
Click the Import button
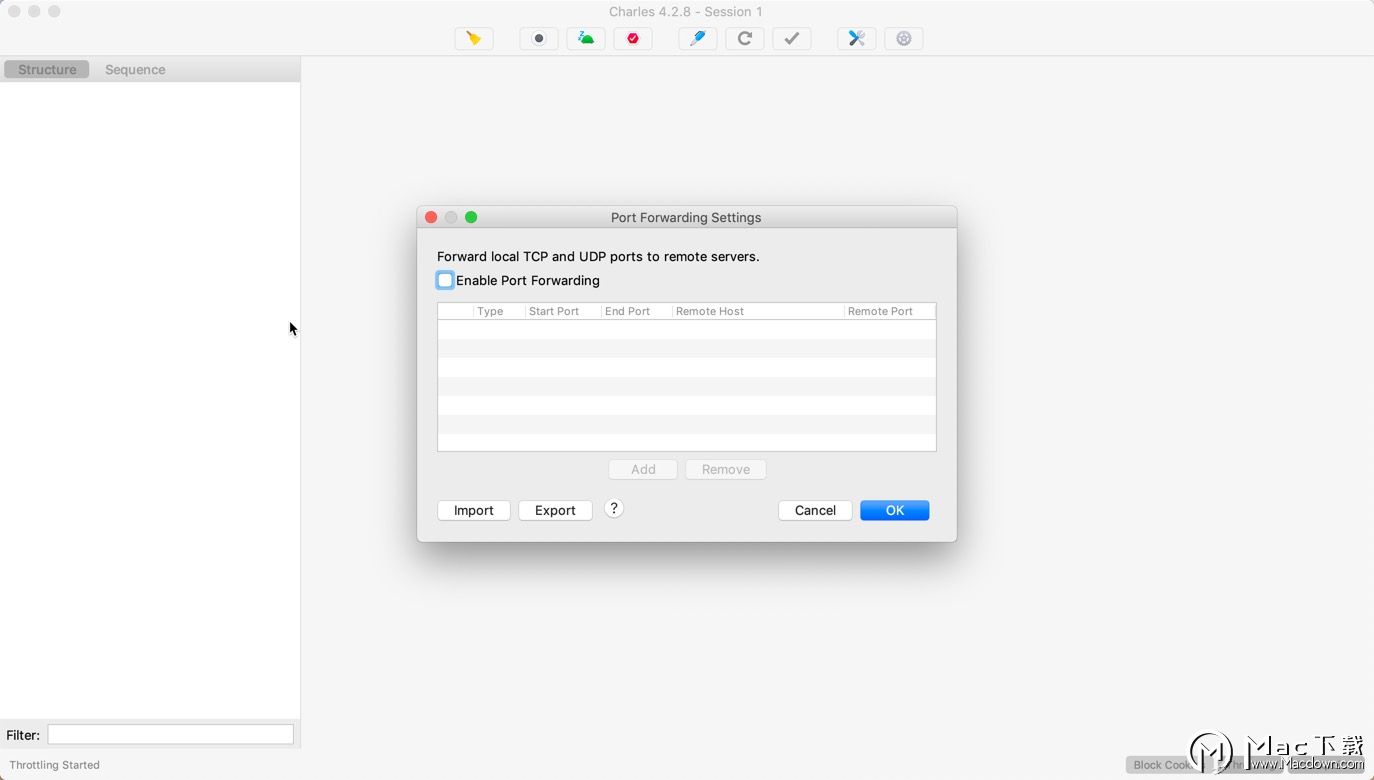coord(474,510)
